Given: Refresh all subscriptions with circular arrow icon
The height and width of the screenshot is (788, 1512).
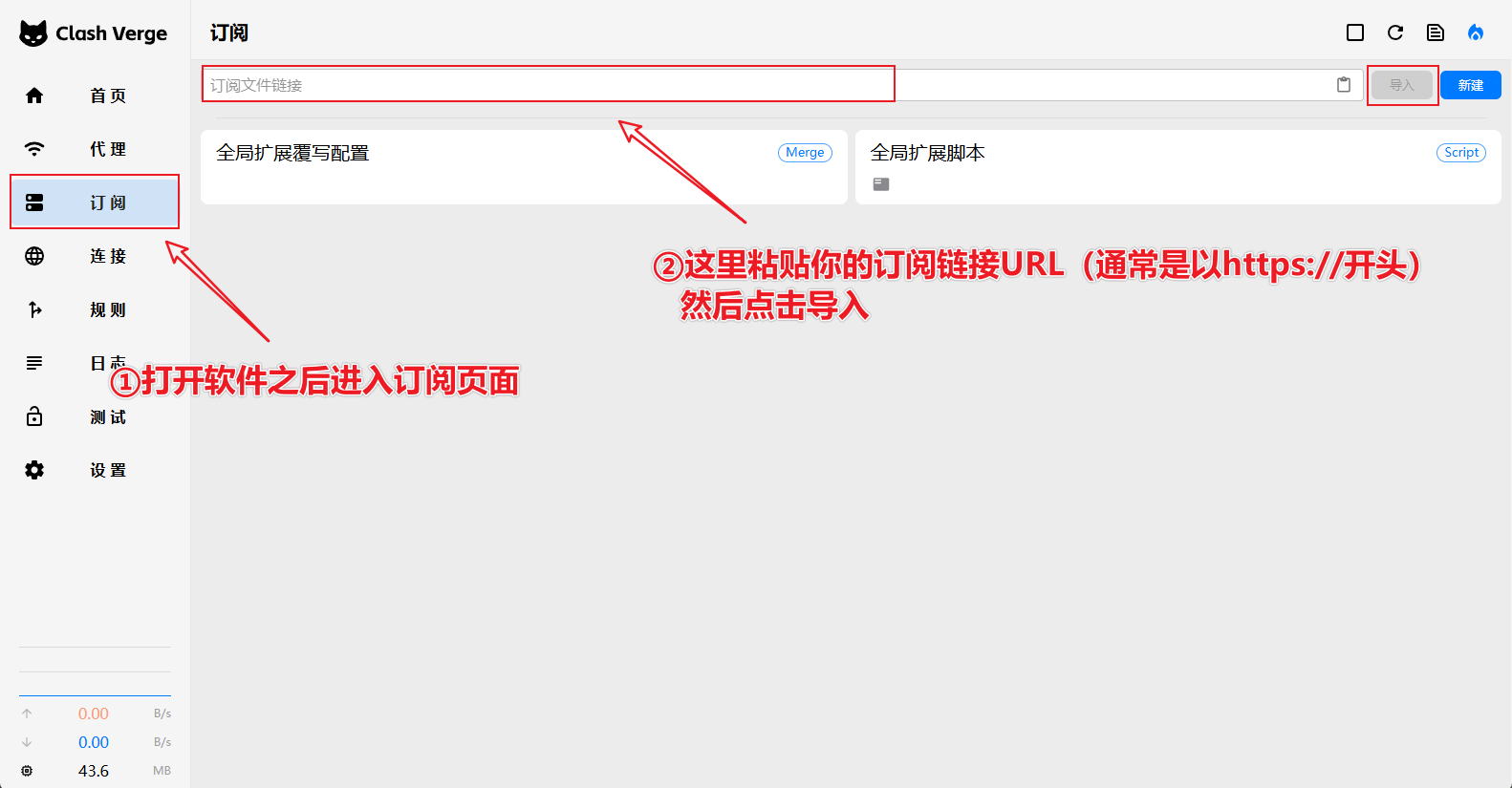Looking at the screenshot, I should point(1395,32).
